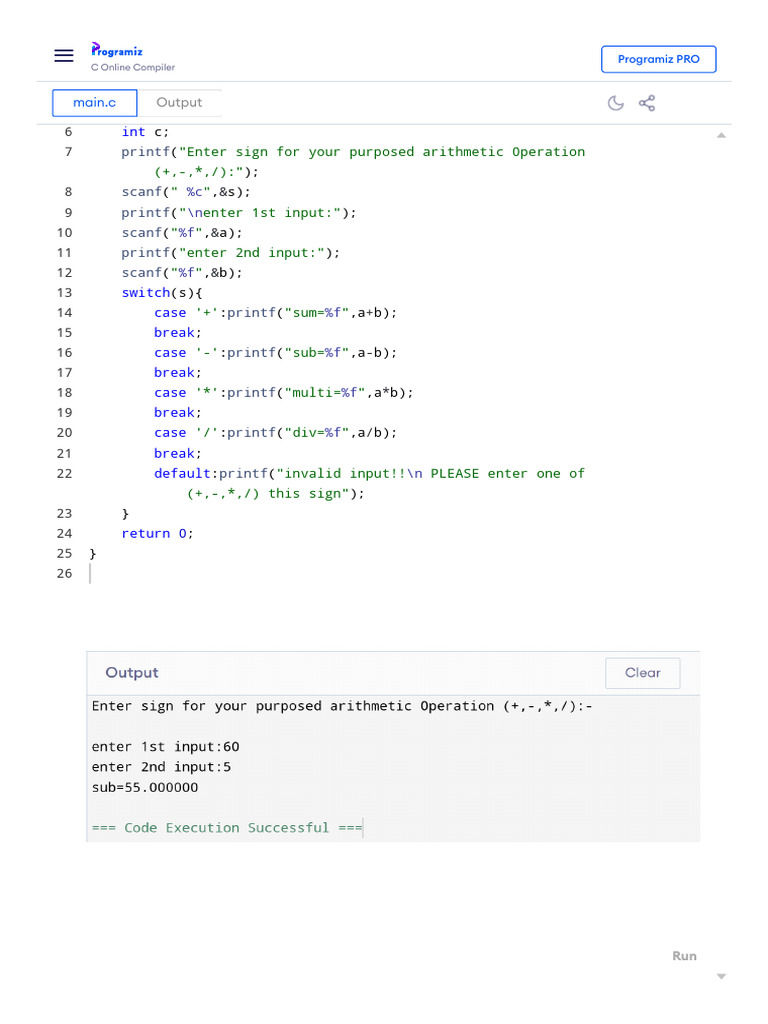768x1024 pixels.
Task: Click the scanf(" %c",&s); line
Action: click(x=186, y=192)
